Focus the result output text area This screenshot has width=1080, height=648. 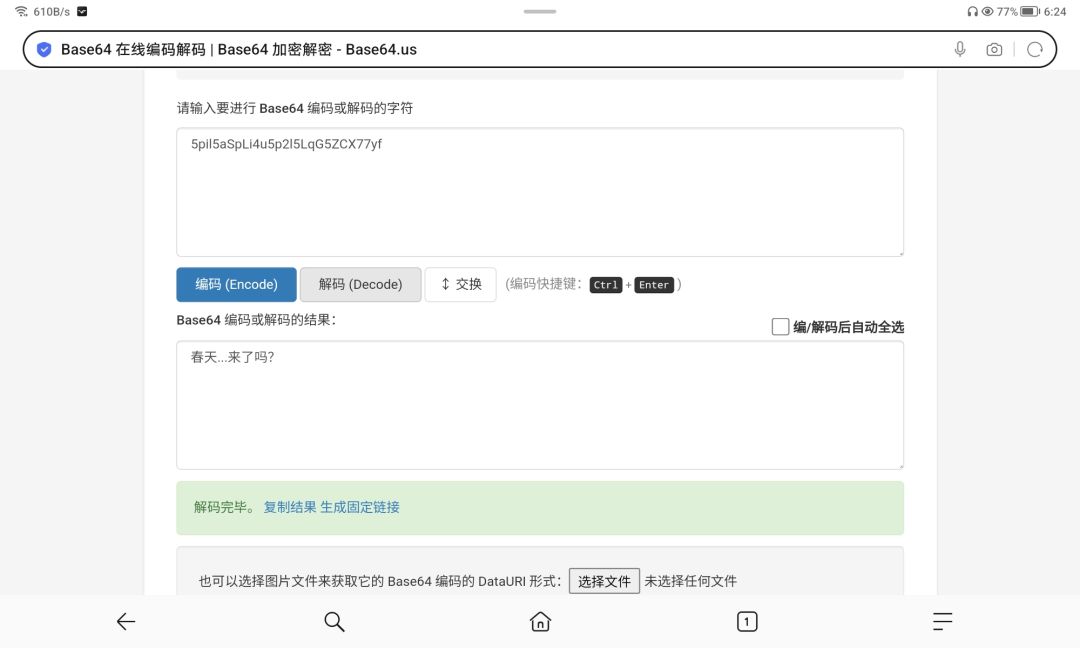(x=540, y=405)
